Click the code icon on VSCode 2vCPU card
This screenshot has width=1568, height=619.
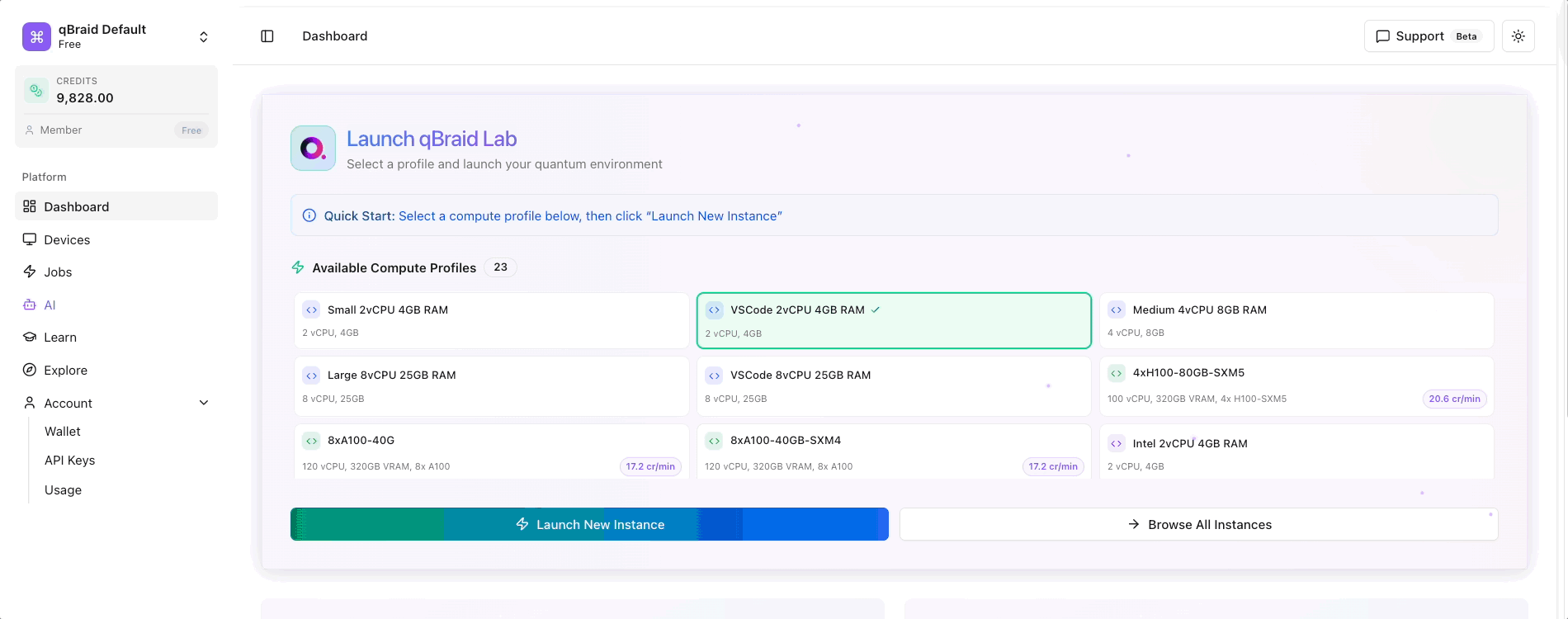(x=715, y=309)
